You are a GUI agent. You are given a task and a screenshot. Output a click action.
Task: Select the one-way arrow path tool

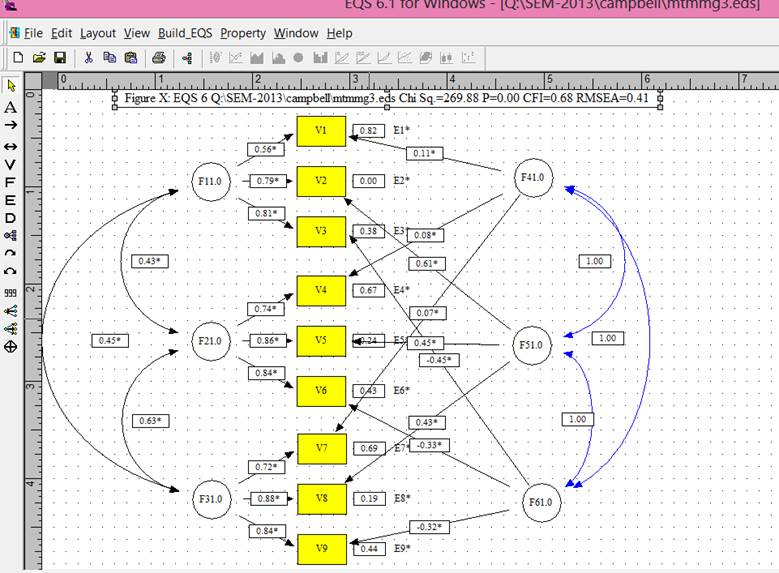click(x=10, y=125)
